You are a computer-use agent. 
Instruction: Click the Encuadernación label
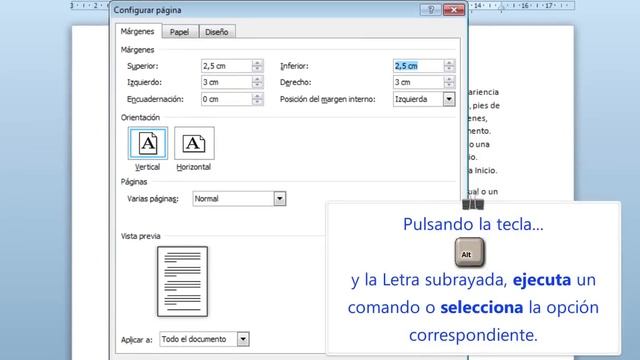coord(156,99)
